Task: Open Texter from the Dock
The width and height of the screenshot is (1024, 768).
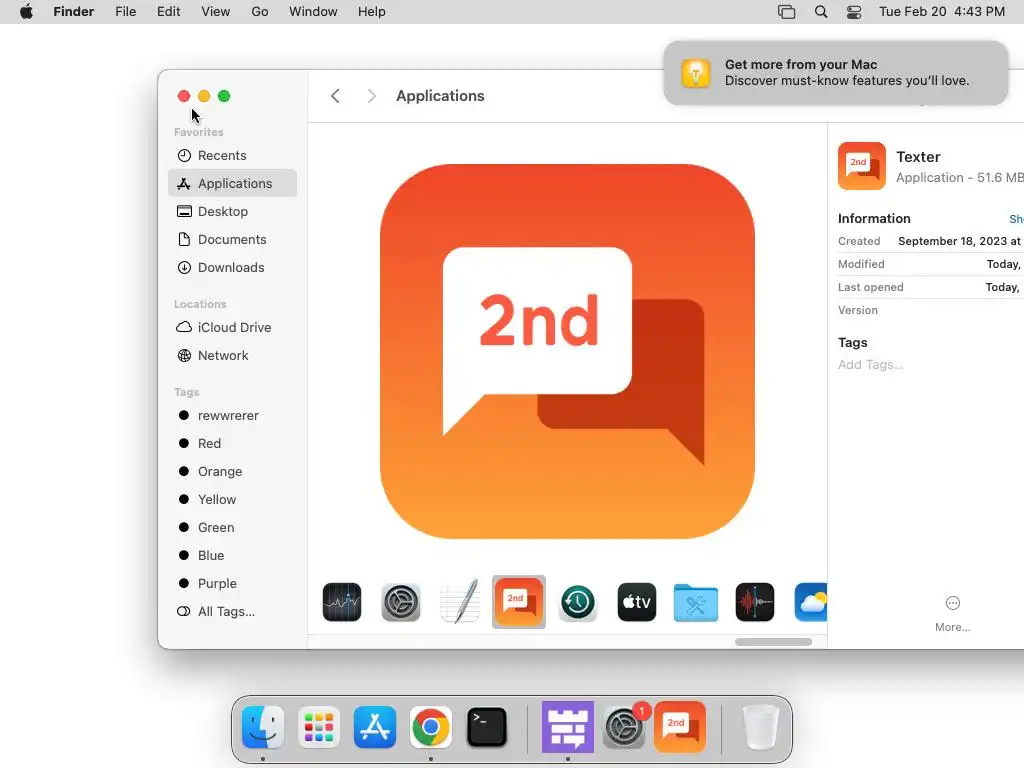Action: tap(680, 727)
